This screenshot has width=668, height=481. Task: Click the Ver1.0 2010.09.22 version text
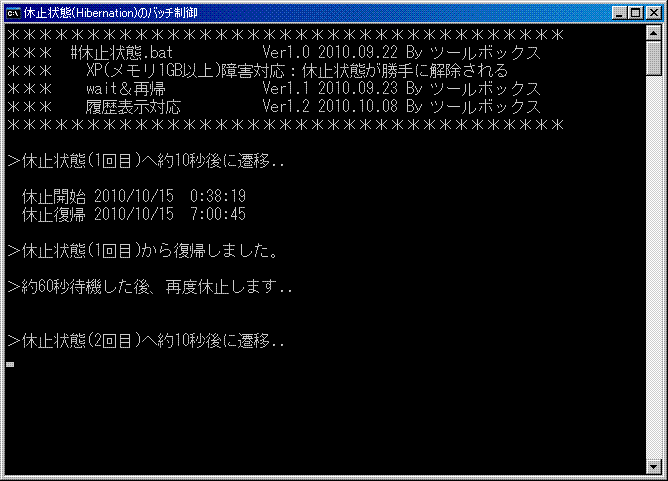click(x=330, y=52)
